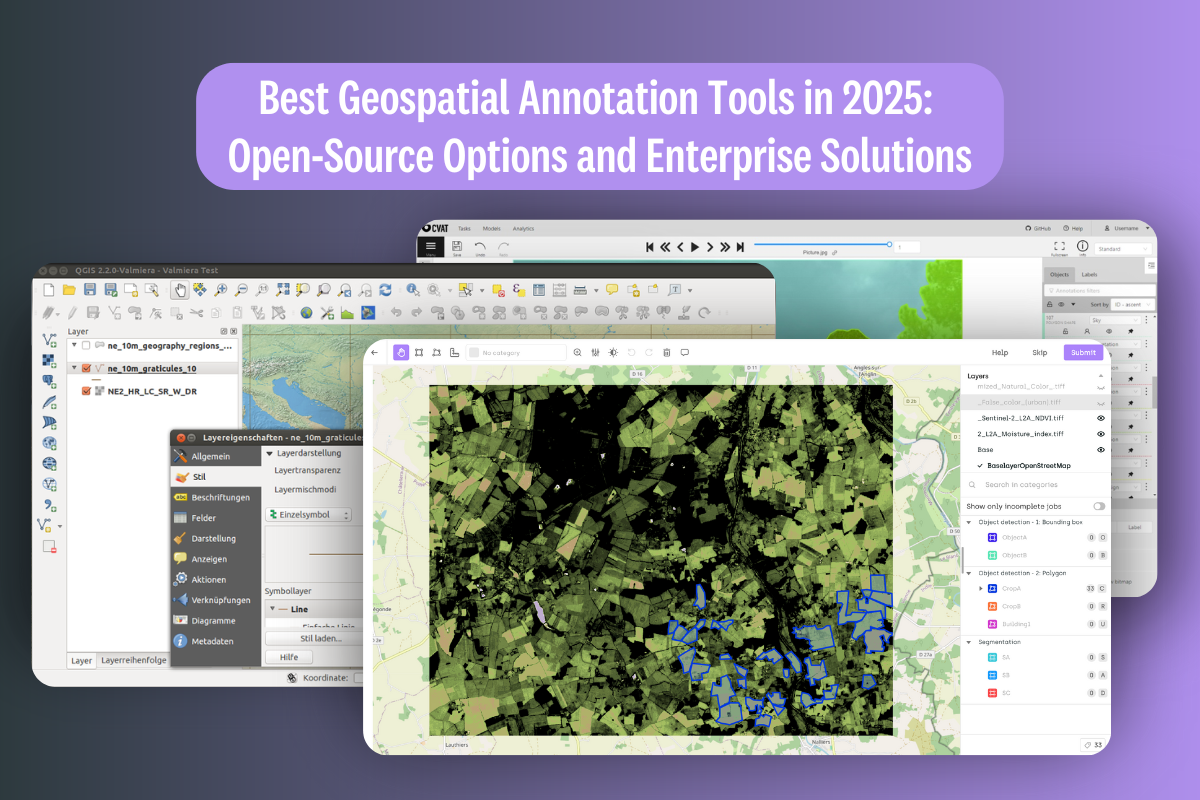The width and height of the screenshot is (1200, 800).
Task: Hide the 2_L2A_Moisture_index.tiff layer eye
Action: pyautogui.click(x=1100, y=434)
